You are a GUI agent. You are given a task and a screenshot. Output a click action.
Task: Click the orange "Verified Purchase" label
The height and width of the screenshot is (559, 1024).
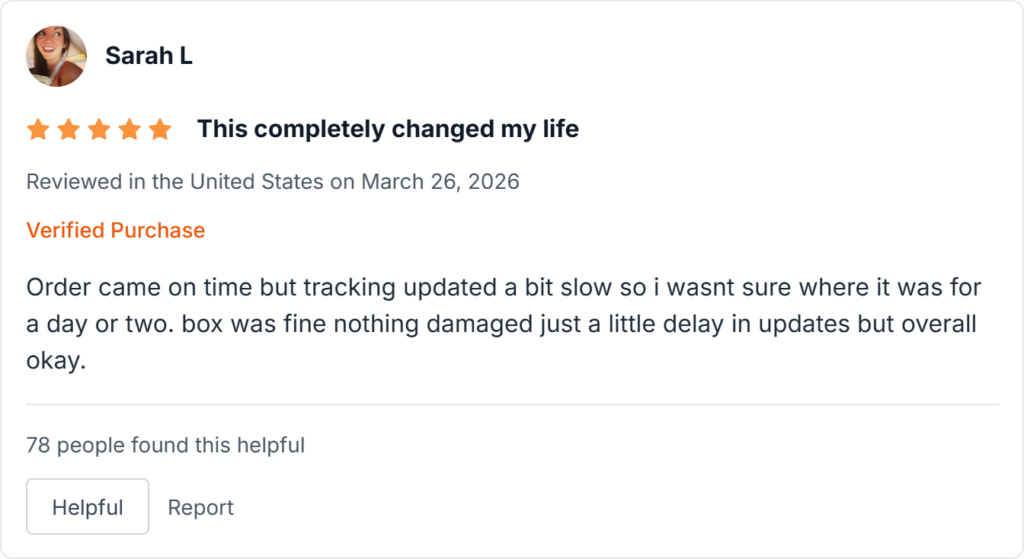click(x=115, y=230)
